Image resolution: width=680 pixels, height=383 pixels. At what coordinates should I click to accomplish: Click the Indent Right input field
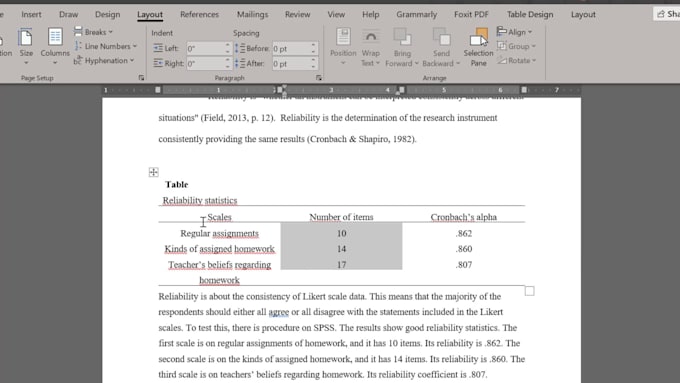tap(205, 63)
